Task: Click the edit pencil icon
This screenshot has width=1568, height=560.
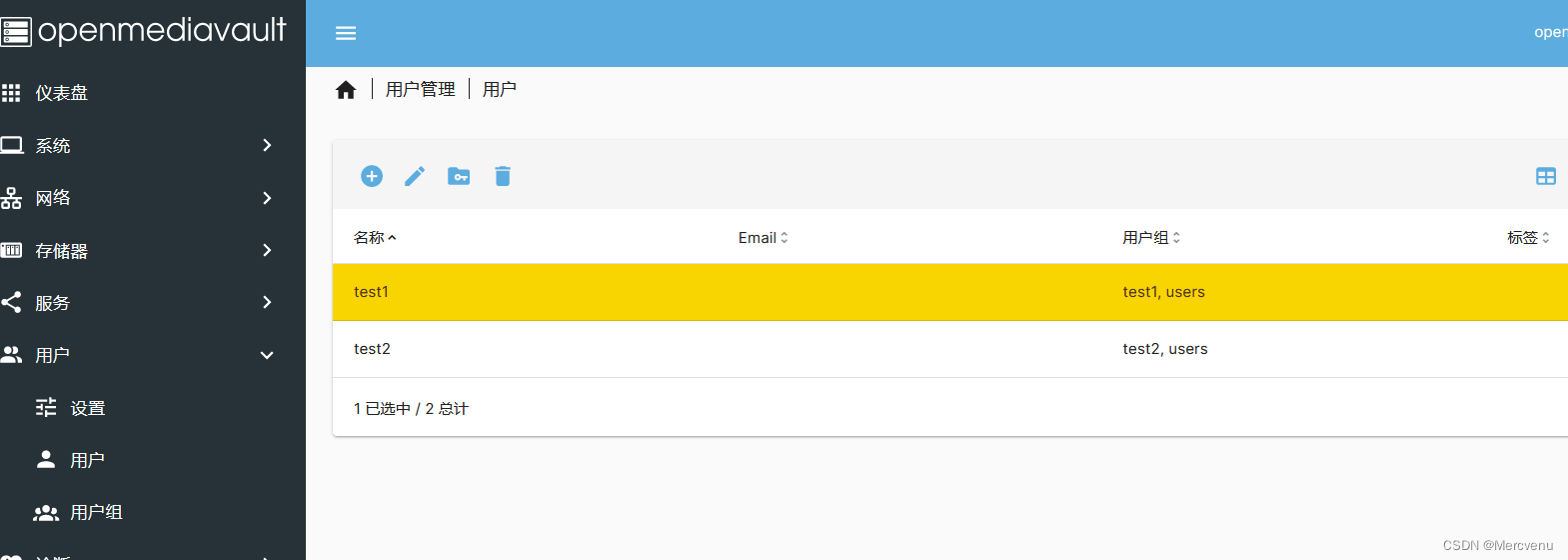Action: pos(415,176)
